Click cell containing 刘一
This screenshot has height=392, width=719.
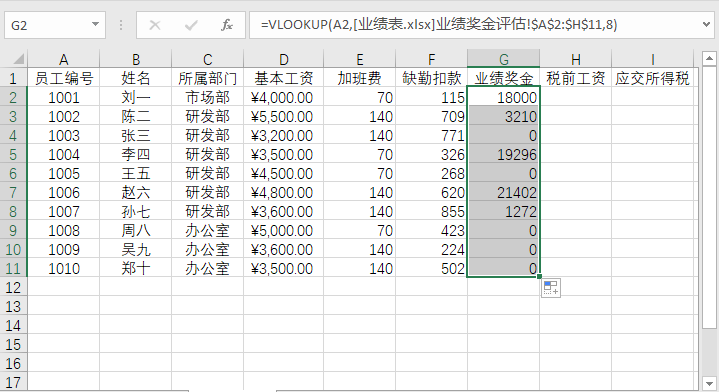click(136, 97)
